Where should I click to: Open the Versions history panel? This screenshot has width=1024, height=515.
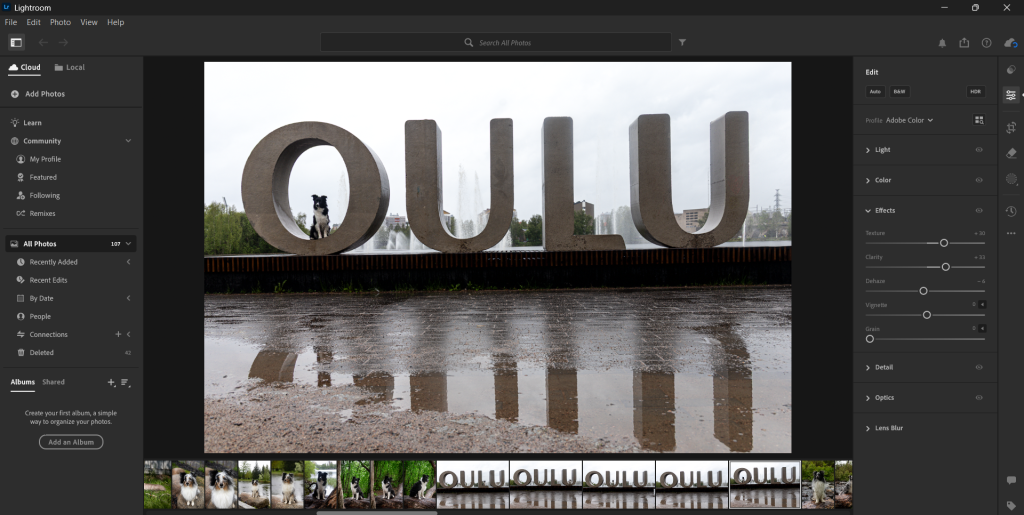pos(1011,210)
